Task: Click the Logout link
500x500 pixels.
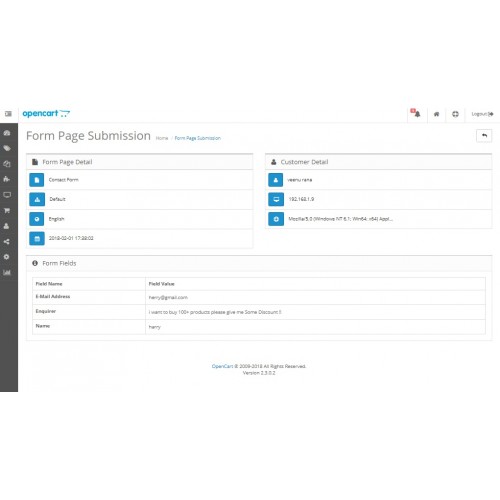Action: 482,114
